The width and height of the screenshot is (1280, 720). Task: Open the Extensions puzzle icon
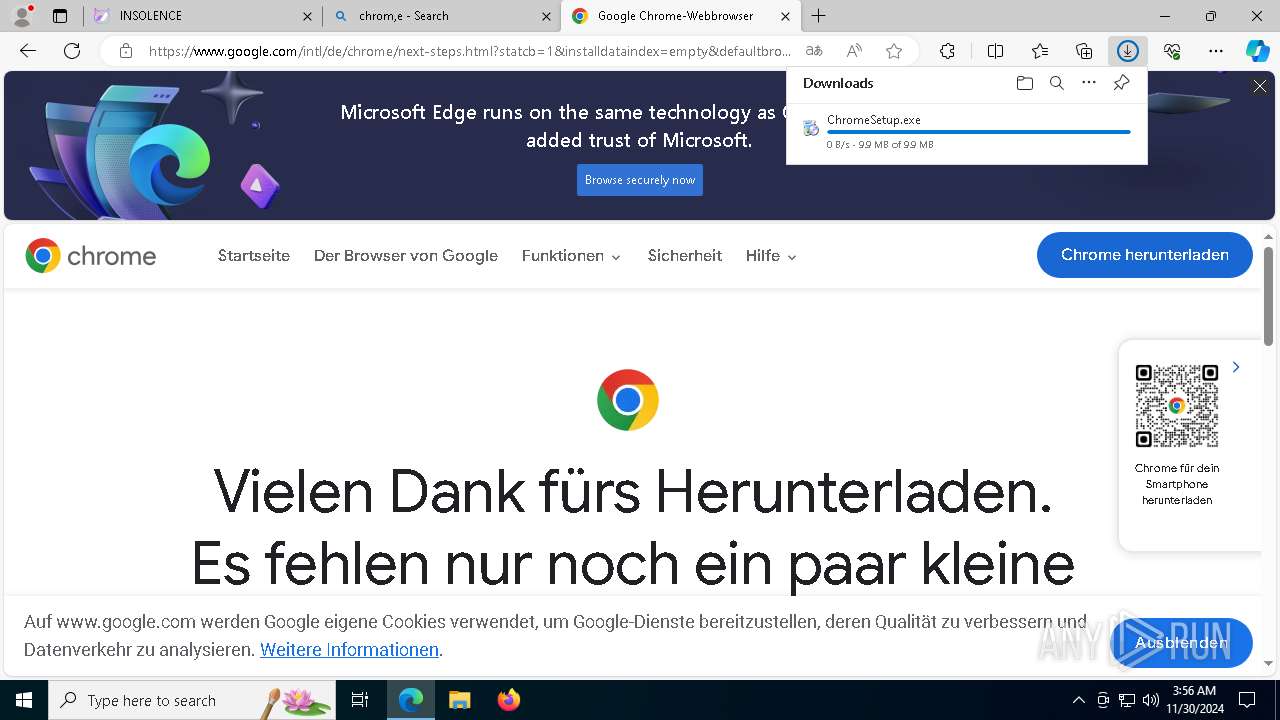(947, 51)
